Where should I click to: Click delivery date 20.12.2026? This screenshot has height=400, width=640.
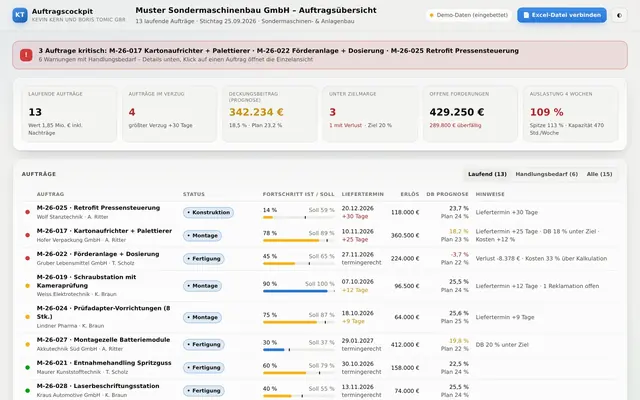coord(358,208)
